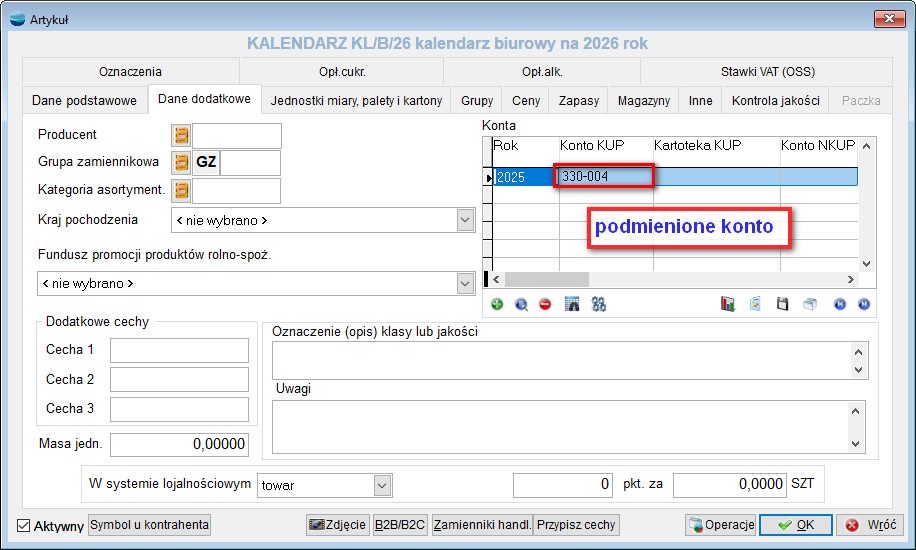Click the floppy disk save icon
This screenshot has width=916, height=550.
click(783, 304)
